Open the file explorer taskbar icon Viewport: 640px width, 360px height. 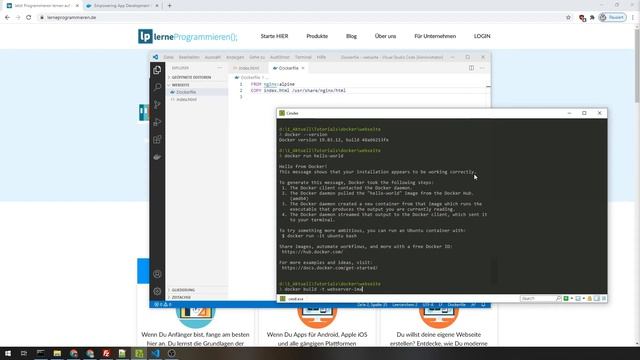(57, 353)
